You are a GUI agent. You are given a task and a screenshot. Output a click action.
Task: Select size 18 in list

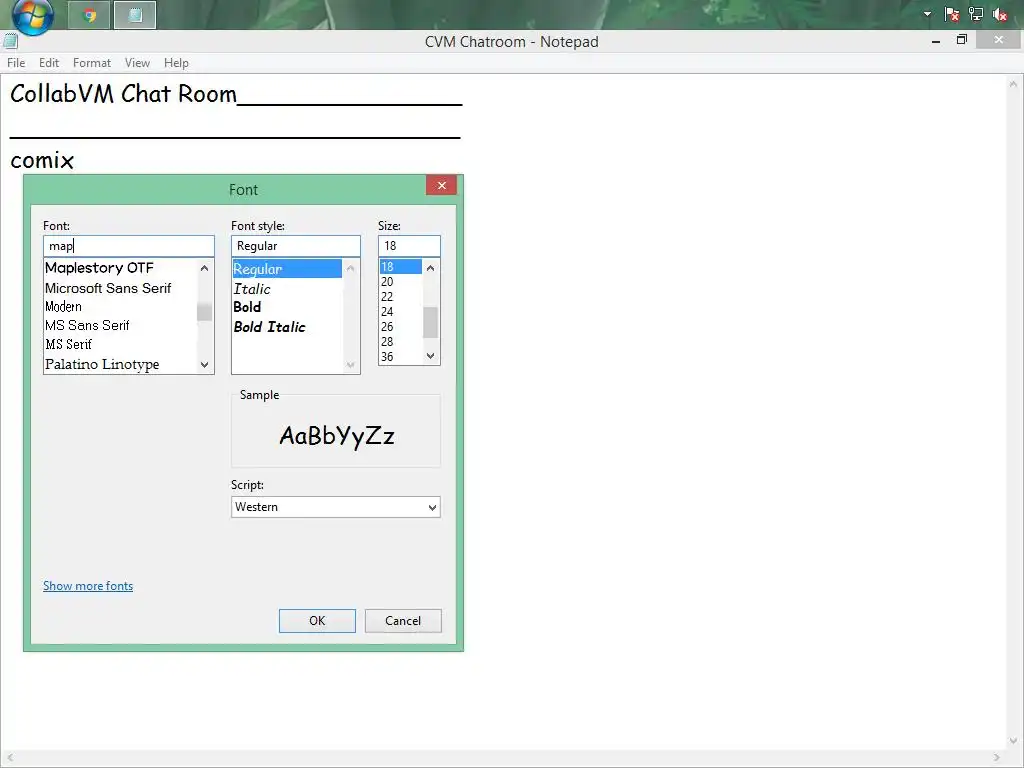401,266
